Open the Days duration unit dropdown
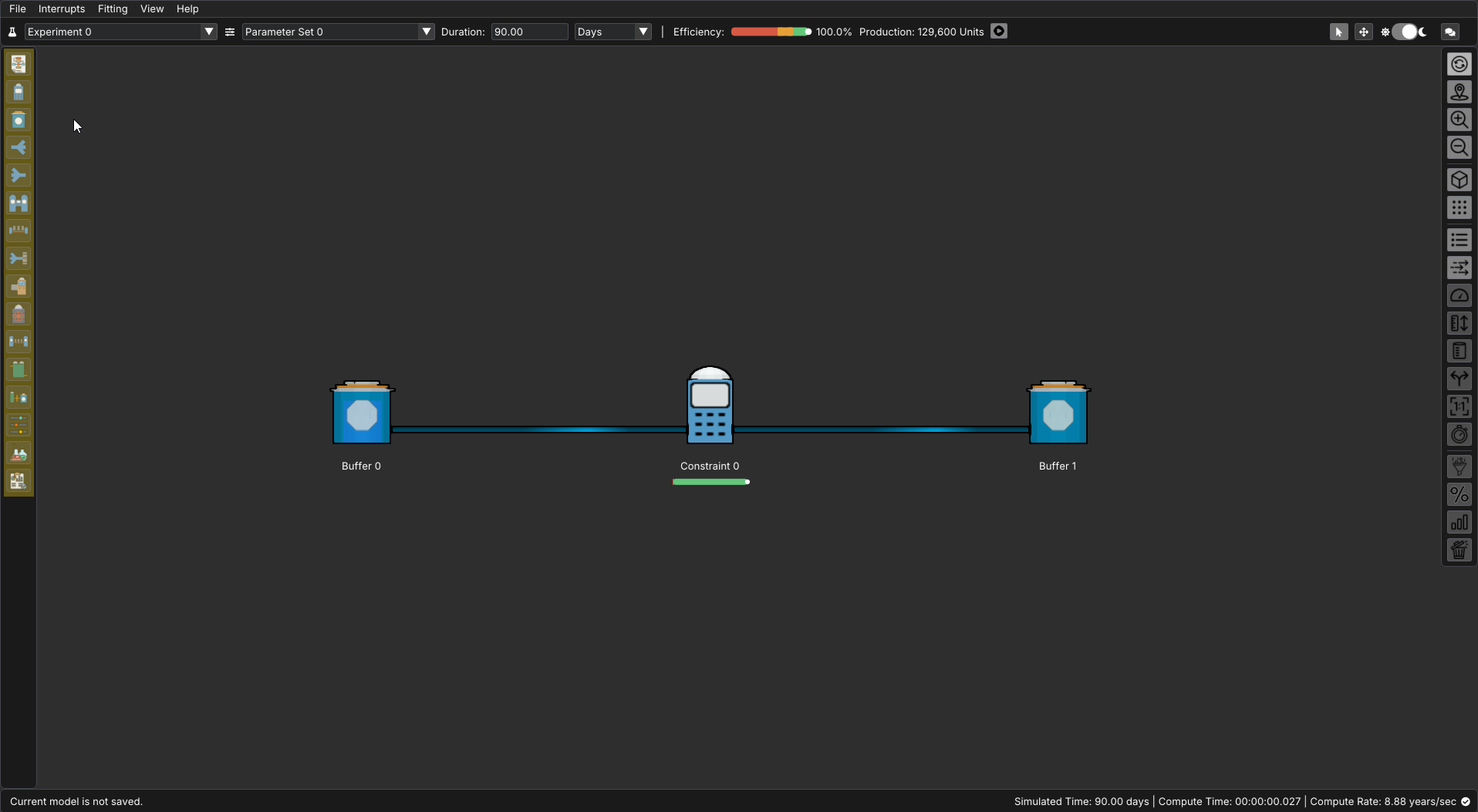Viewport: 1478px width, 812px height. coord(612,32)
